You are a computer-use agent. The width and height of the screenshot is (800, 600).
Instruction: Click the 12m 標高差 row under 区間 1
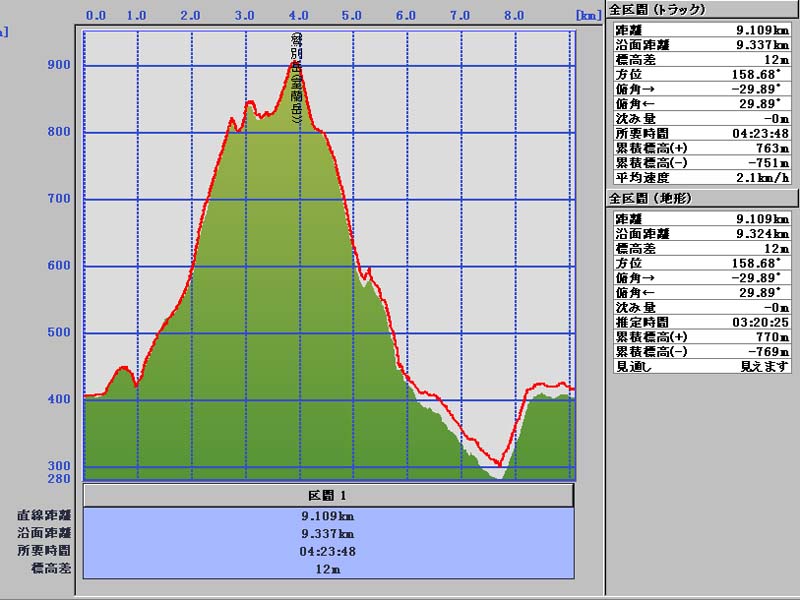[x=328, y=568]
